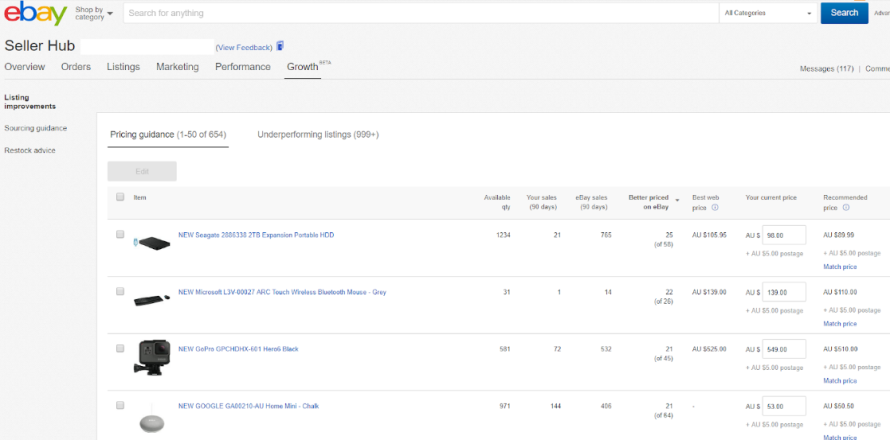890x440 pixels.
Task: Click Match price for Microsoft ARC mouse
Action: click(x=840, y=324)
